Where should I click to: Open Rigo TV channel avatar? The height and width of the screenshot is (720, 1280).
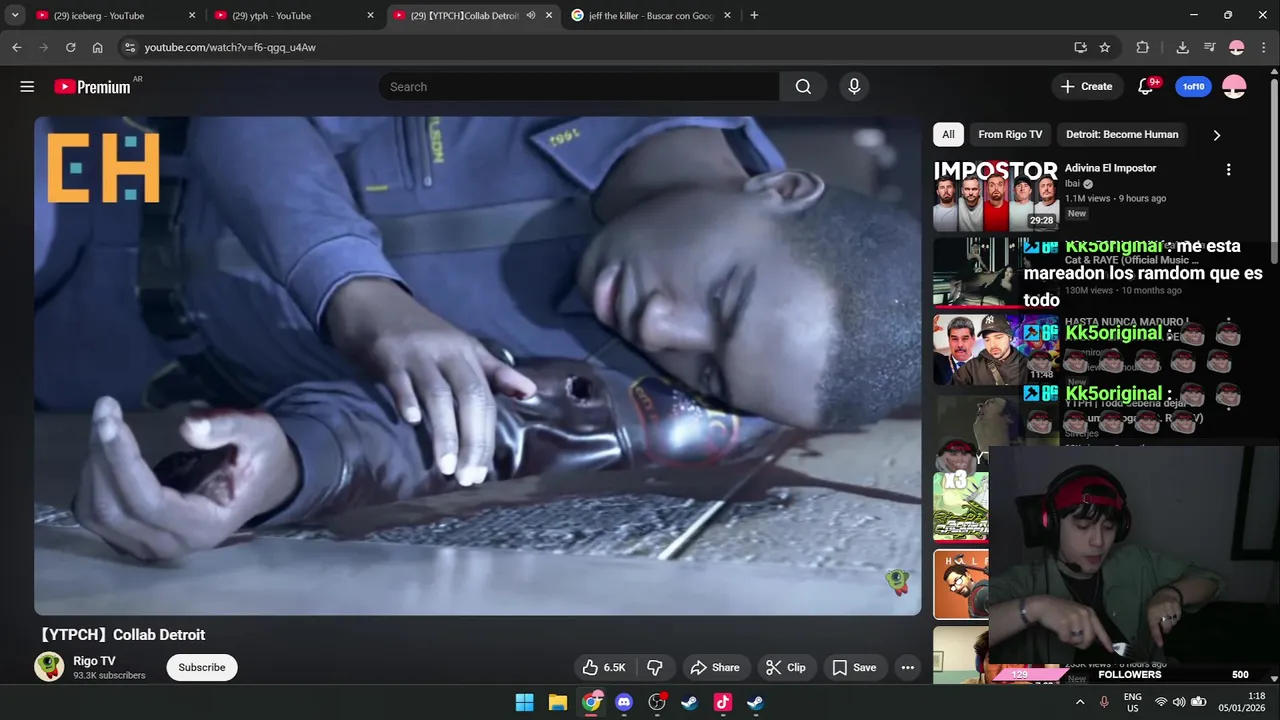click(49, 667)
